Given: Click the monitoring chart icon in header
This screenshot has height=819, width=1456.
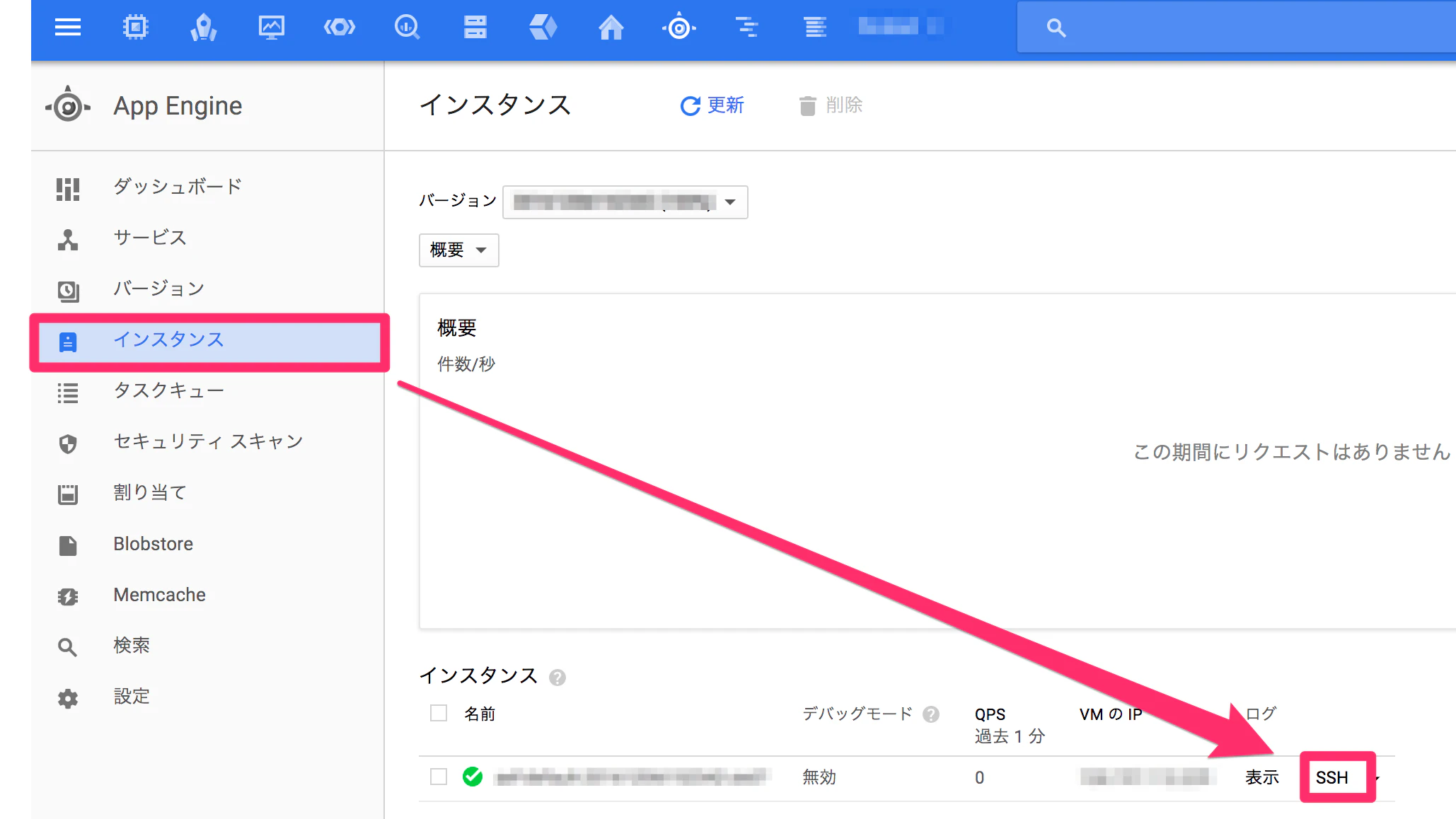Looking at the screenshot, I should (271, 27).
